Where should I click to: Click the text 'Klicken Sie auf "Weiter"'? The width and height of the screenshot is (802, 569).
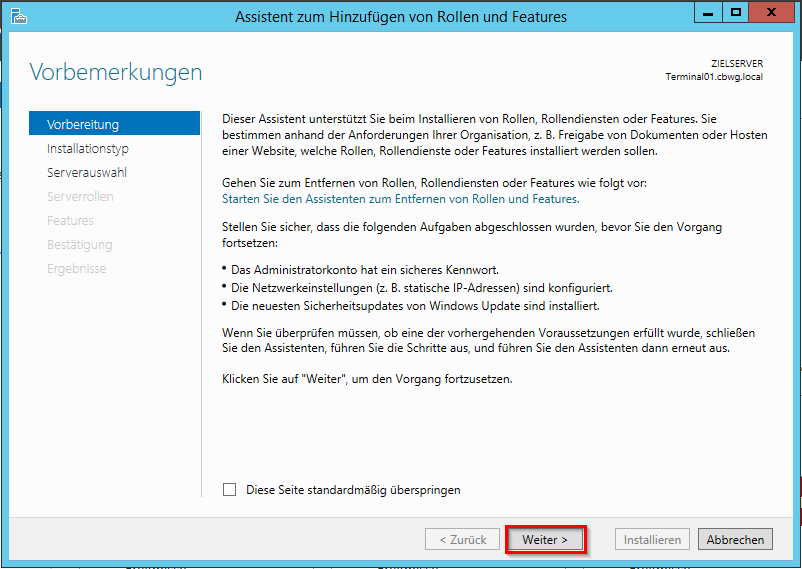pos(286,379)
